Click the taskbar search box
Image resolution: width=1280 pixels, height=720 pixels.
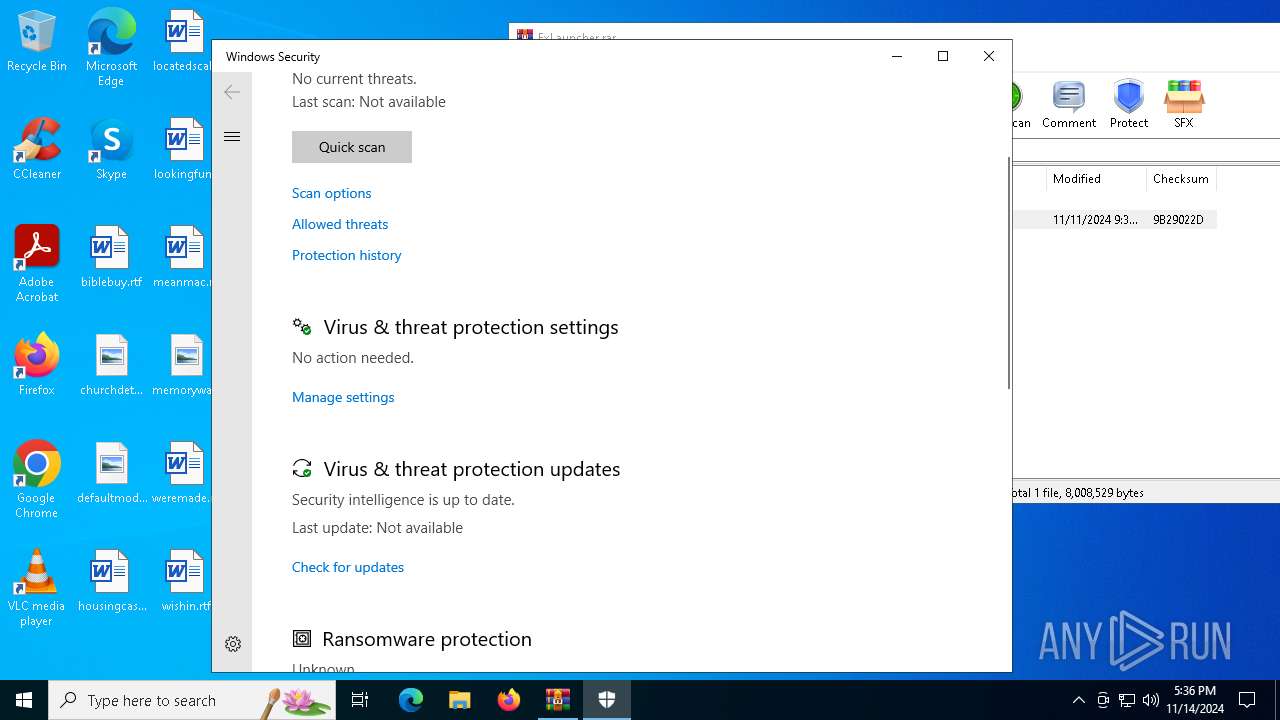192,700
